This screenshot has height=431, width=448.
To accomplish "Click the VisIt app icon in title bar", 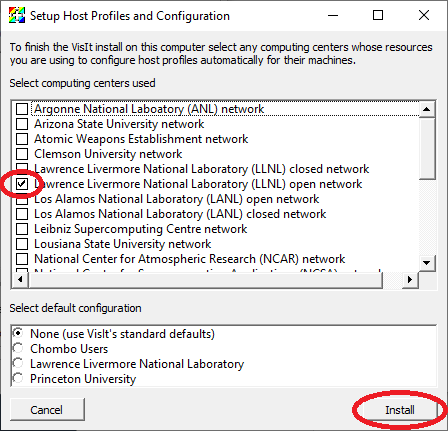I will 17,15.
